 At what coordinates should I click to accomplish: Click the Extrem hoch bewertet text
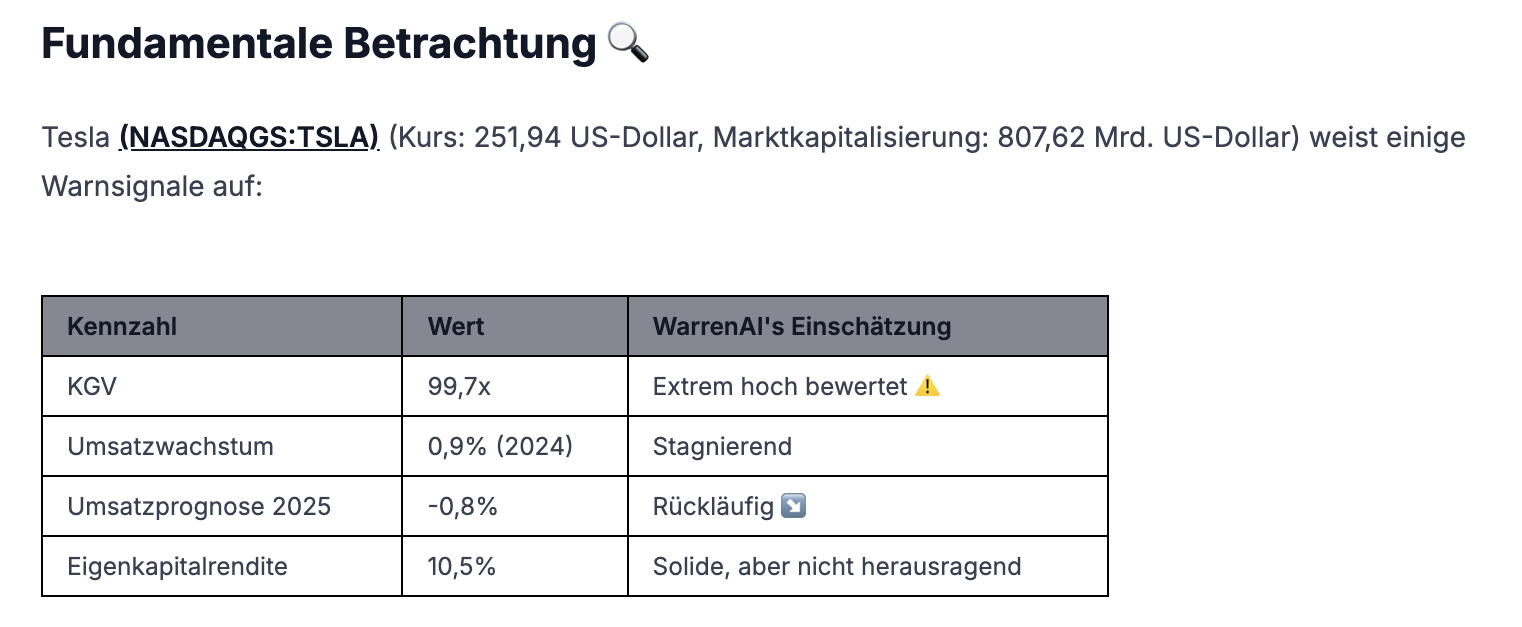[780, 386]
